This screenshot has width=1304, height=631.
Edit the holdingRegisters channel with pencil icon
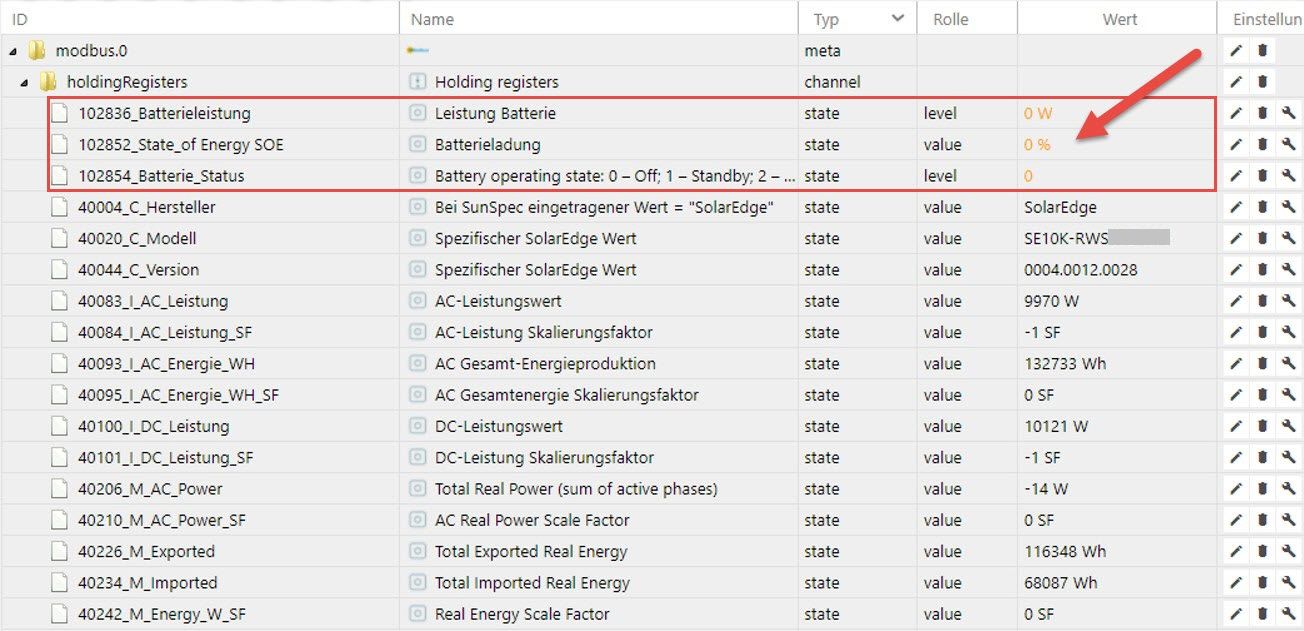(1236, 82)
